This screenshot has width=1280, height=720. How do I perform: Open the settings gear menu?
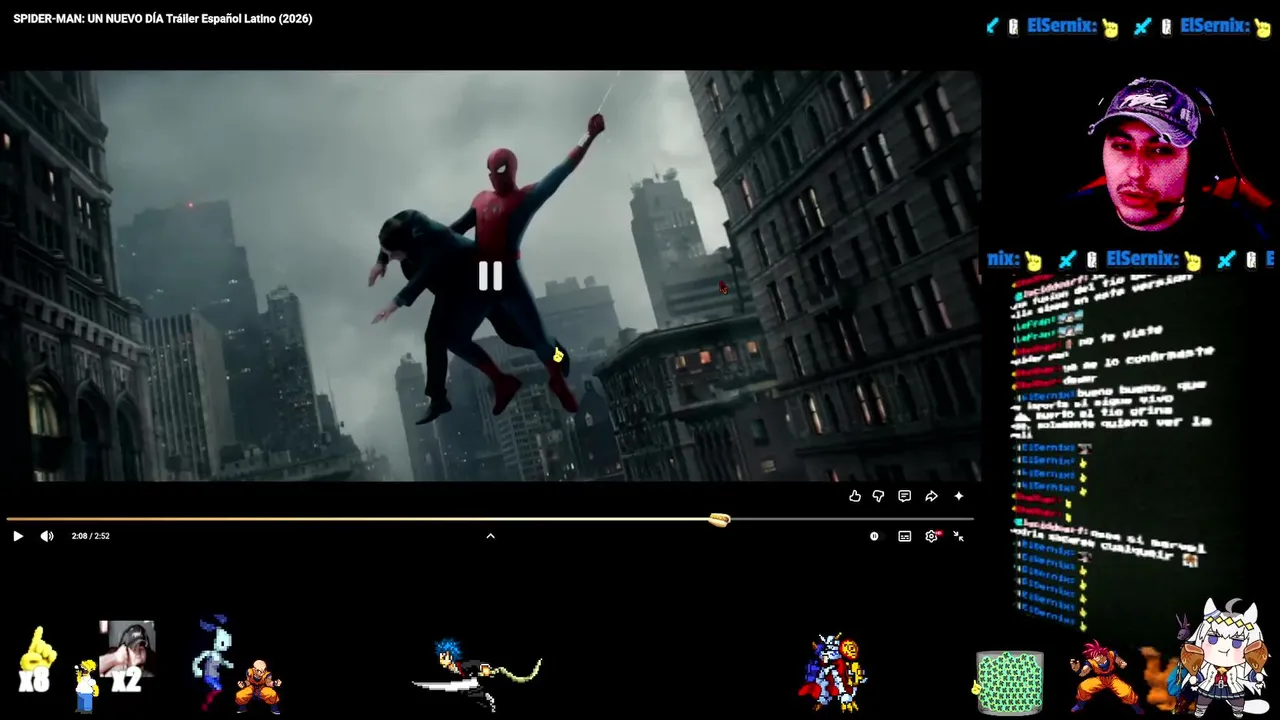tap(932, 536)
